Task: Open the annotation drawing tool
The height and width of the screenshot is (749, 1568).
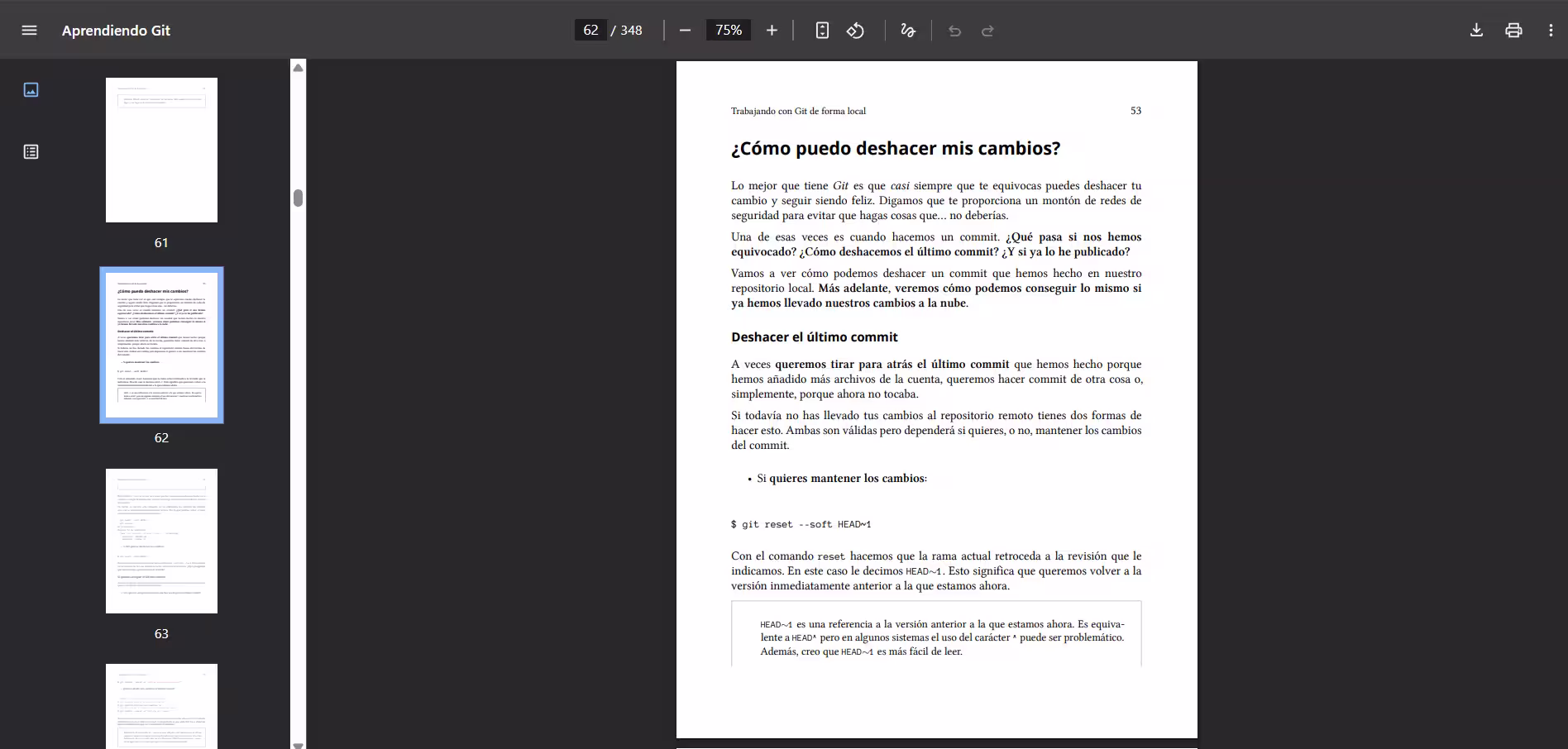Action: 907,31
